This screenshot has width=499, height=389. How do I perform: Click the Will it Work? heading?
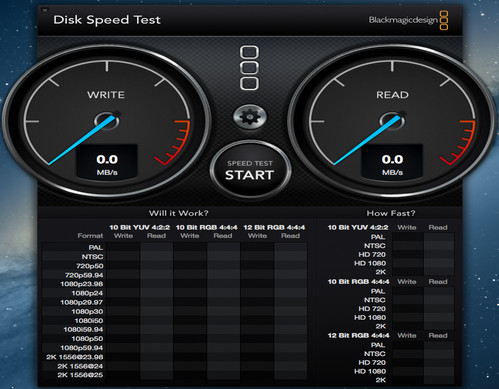coord(179,213)
